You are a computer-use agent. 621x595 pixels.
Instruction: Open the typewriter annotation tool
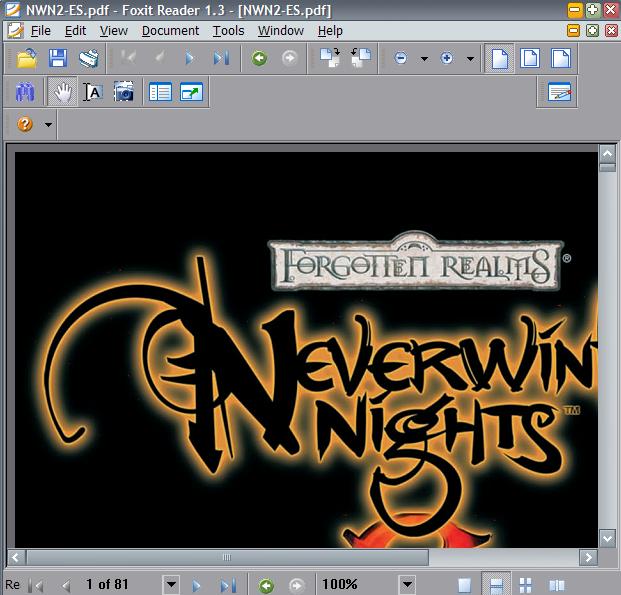pyautogui.click(x=560, y=92)
